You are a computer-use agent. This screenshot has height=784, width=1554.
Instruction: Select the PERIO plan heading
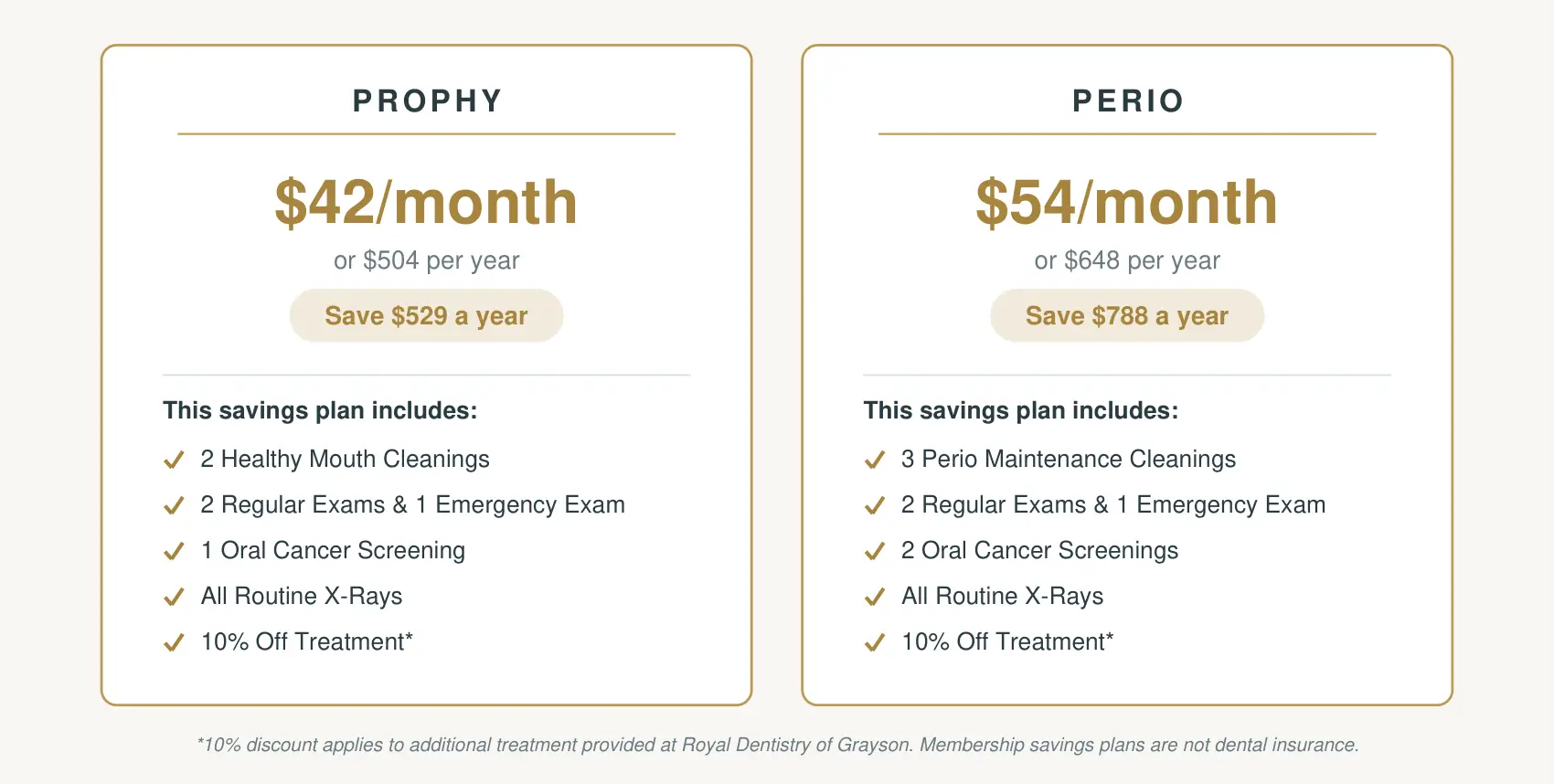[x=1128, y=101]
